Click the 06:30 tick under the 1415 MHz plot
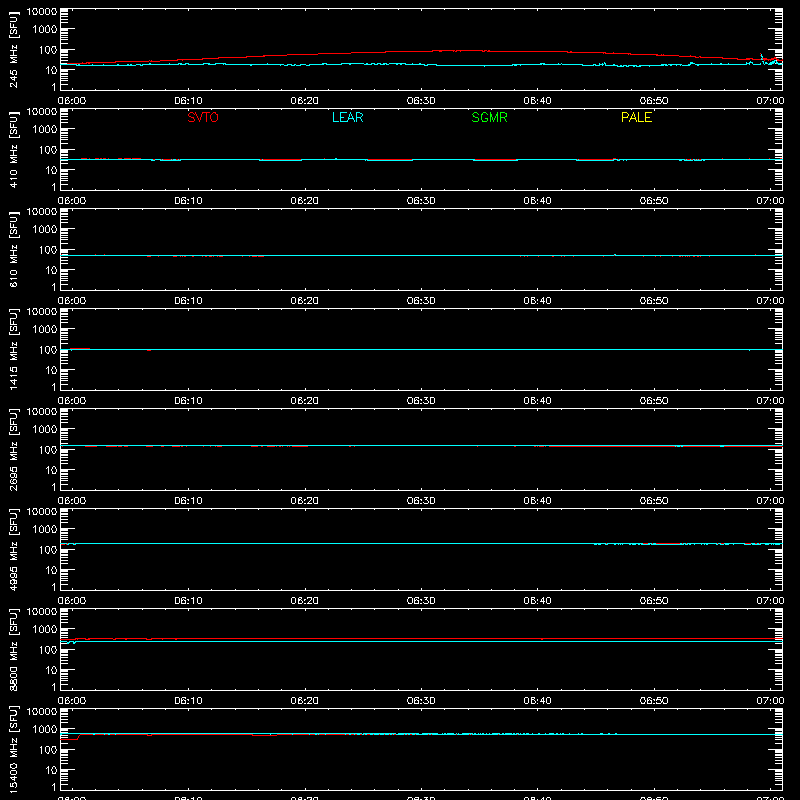This screenshot has height=800, width=800. (x=421, y=401)
